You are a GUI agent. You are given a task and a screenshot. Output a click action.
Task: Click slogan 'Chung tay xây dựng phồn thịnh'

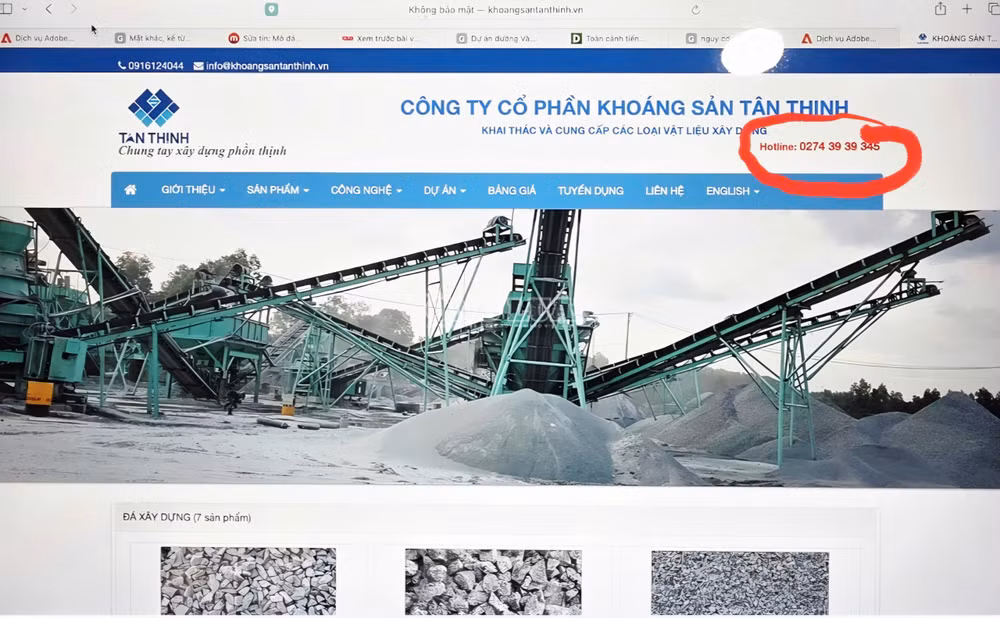coord(202,151)
